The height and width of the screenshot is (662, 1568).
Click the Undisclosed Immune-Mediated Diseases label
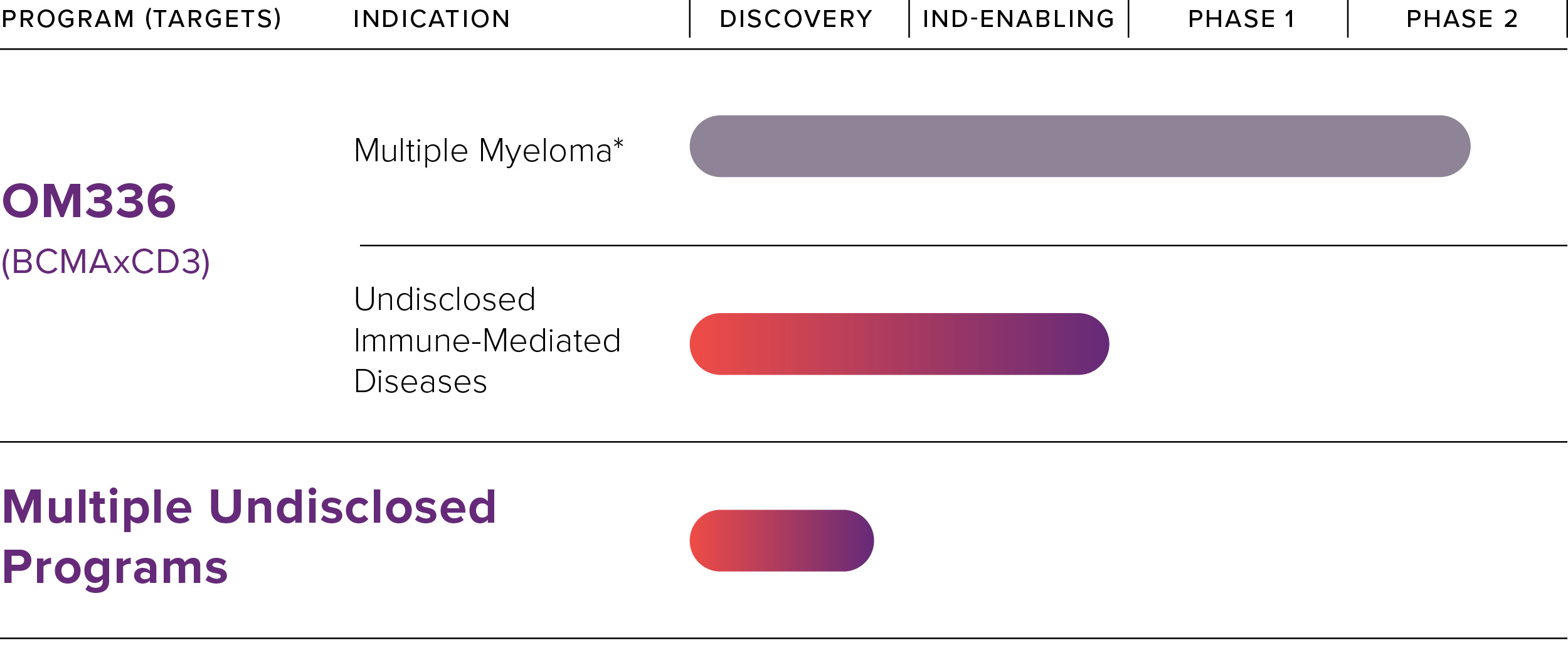point(487,340)
